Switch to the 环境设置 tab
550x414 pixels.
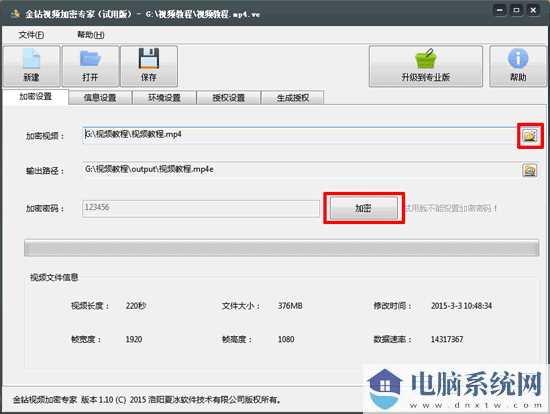pyautogui.click(x=164, y=98)
